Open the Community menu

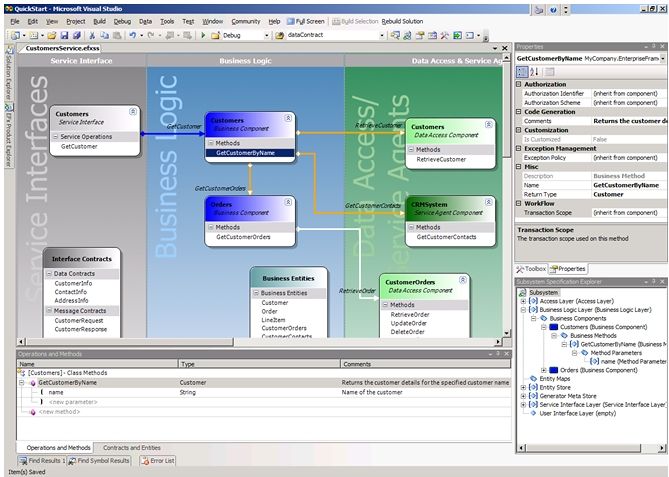[246, 21]
